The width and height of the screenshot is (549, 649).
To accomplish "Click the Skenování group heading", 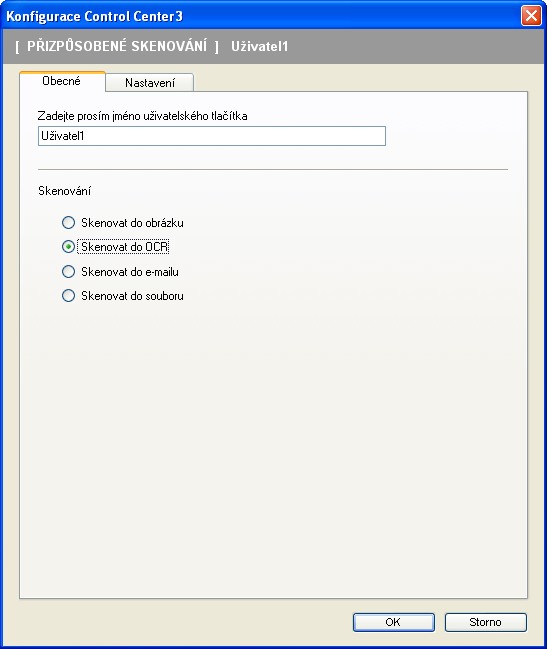I will [x=64, y=191].
